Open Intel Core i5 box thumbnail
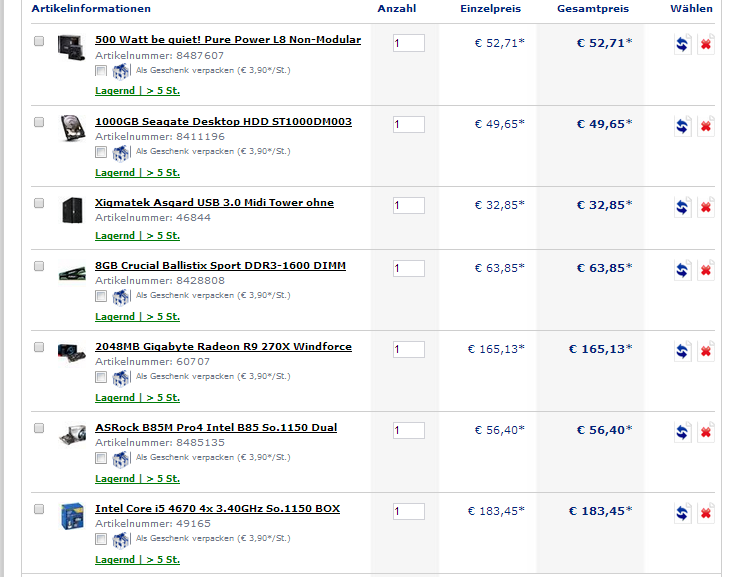The height and width of the screenshot is (577, 729). click(71, 515)
